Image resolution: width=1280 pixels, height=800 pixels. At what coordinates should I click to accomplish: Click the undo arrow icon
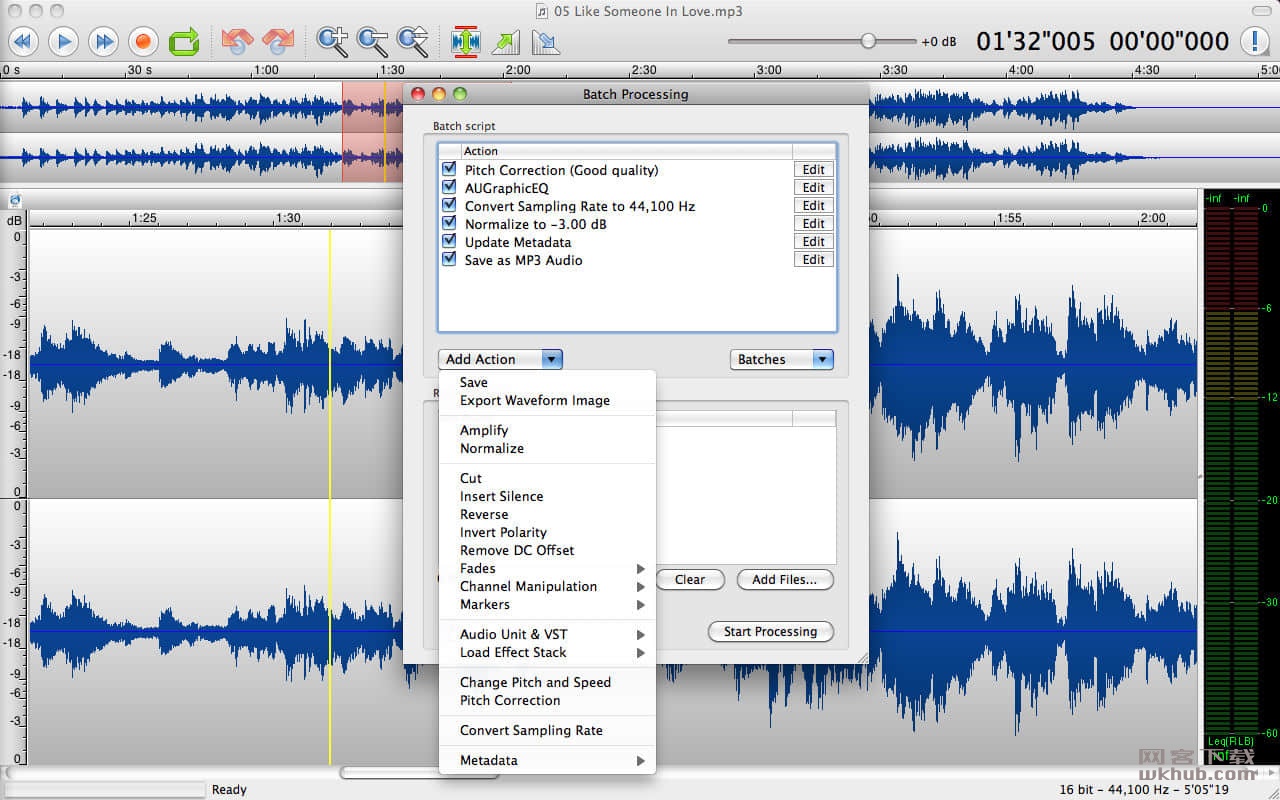tap(238, 41)
